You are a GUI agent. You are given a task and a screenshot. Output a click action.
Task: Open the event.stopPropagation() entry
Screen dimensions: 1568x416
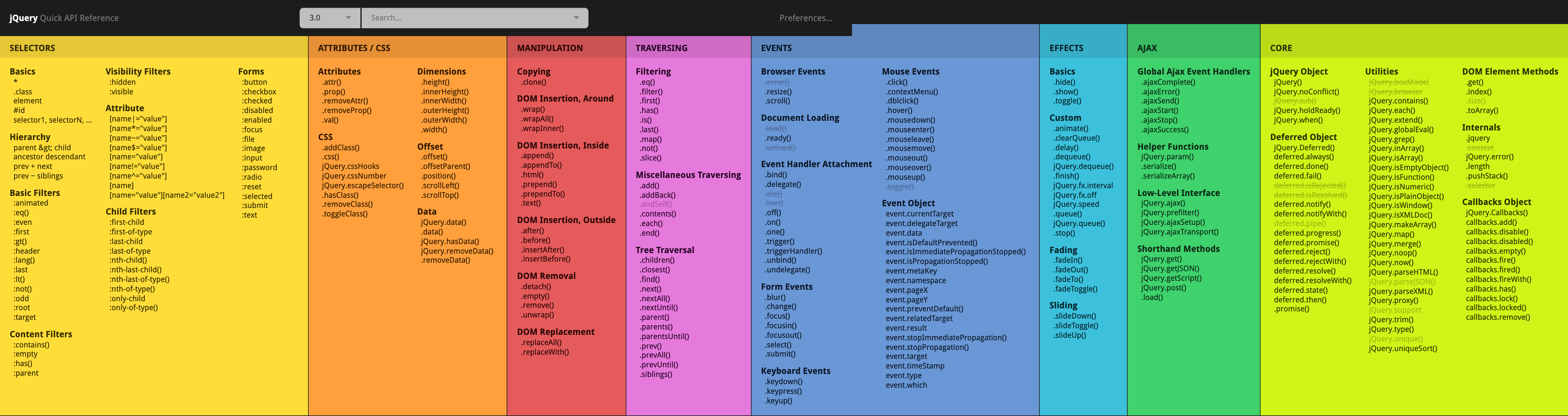click(927, 347)
